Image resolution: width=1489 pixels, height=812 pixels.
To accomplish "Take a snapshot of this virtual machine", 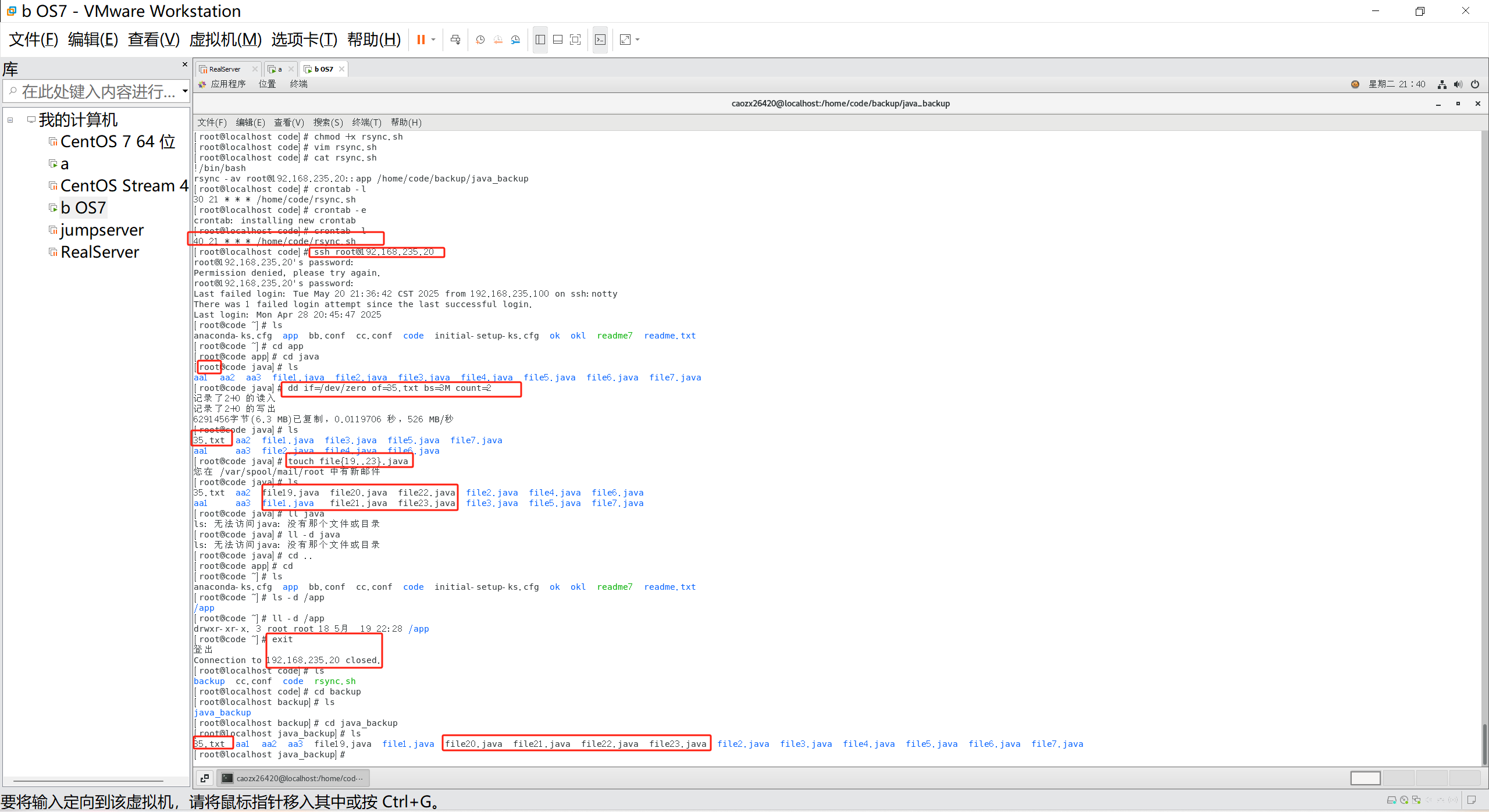I will (x=480, y=40).
